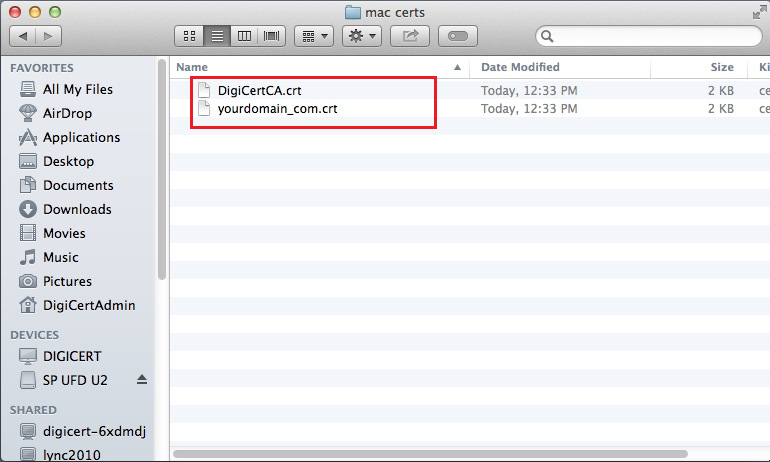Screen dimensions: 770x462
Task: Click the Back navigation arrow
Action: (x=22, y=36)
